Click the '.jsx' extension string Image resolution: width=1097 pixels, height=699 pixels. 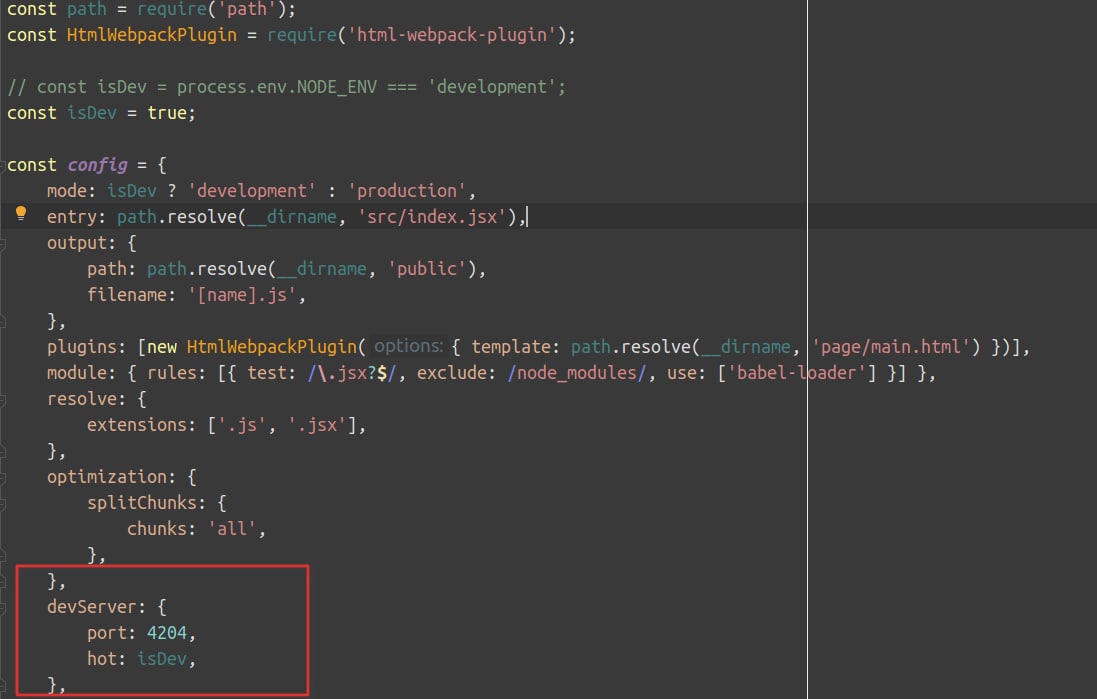pos(317,425)
